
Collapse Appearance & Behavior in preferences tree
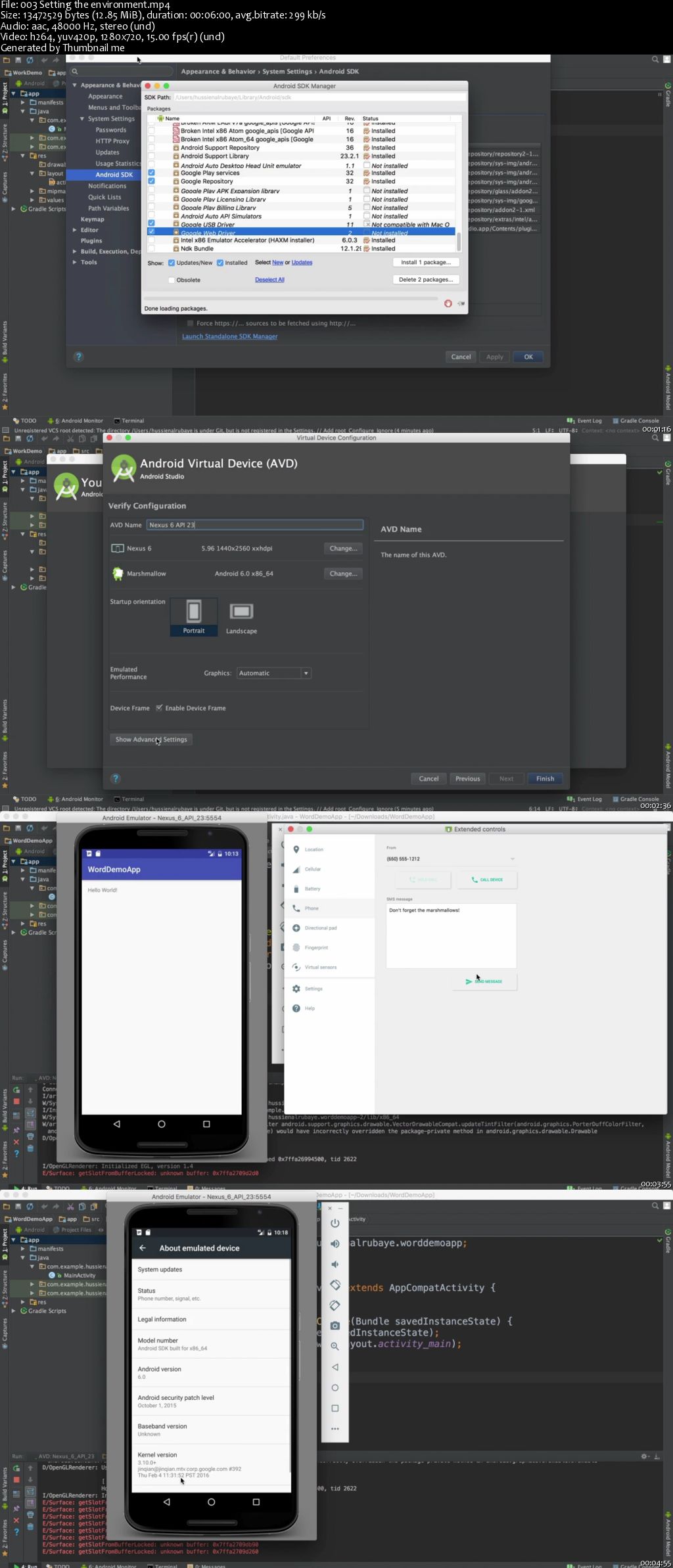74,85
